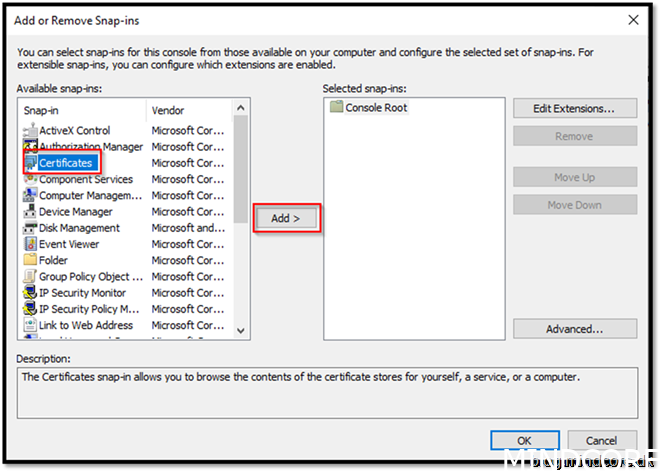Click the Advanced... button

point(574,329)
